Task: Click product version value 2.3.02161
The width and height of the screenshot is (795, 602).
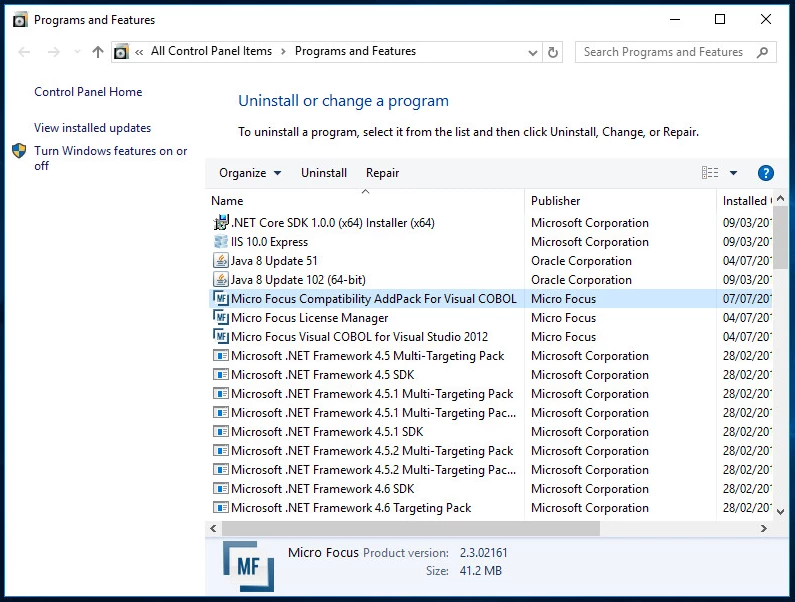Action: click(483, 553)
